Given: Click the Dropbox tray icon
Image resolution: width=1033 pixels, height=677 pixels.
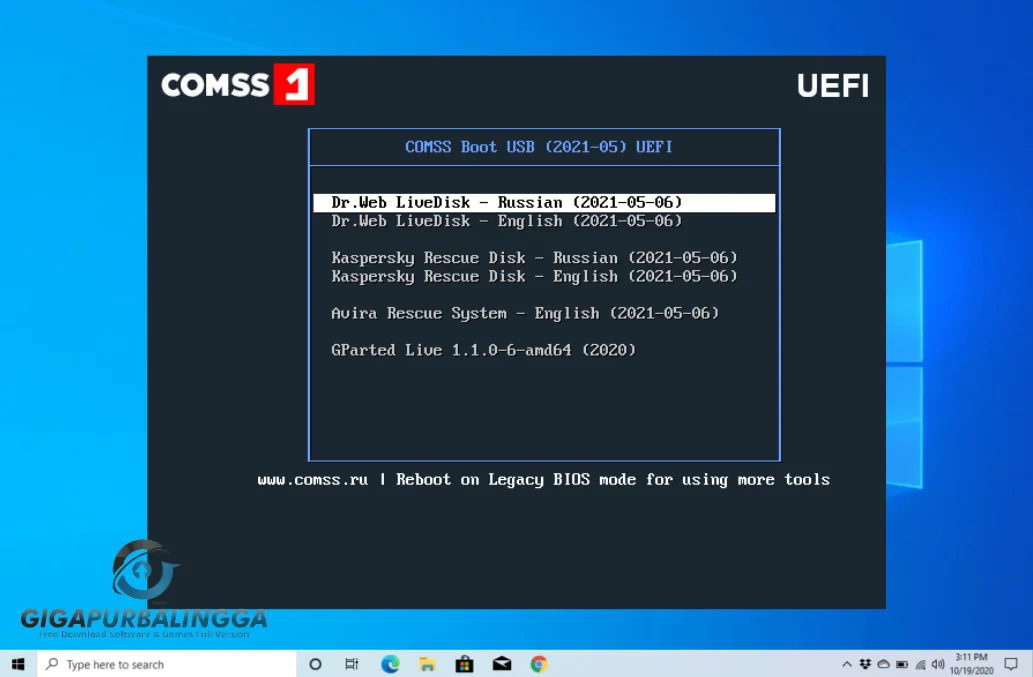Looking at the screenshot, I should (865, 664).
